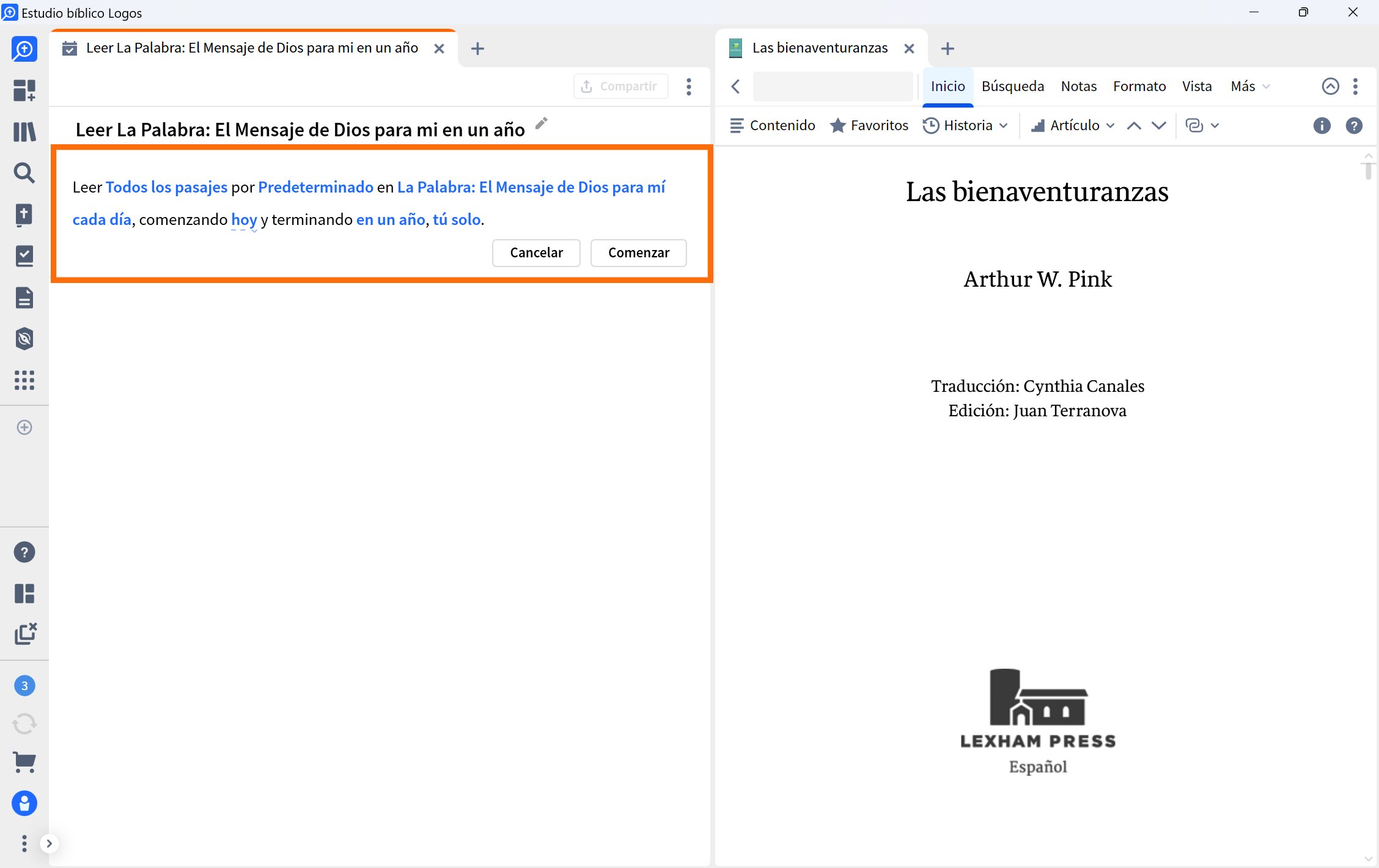Click the reference input box in resource panel
The image size is (1379, 868).
pos(833,86)
